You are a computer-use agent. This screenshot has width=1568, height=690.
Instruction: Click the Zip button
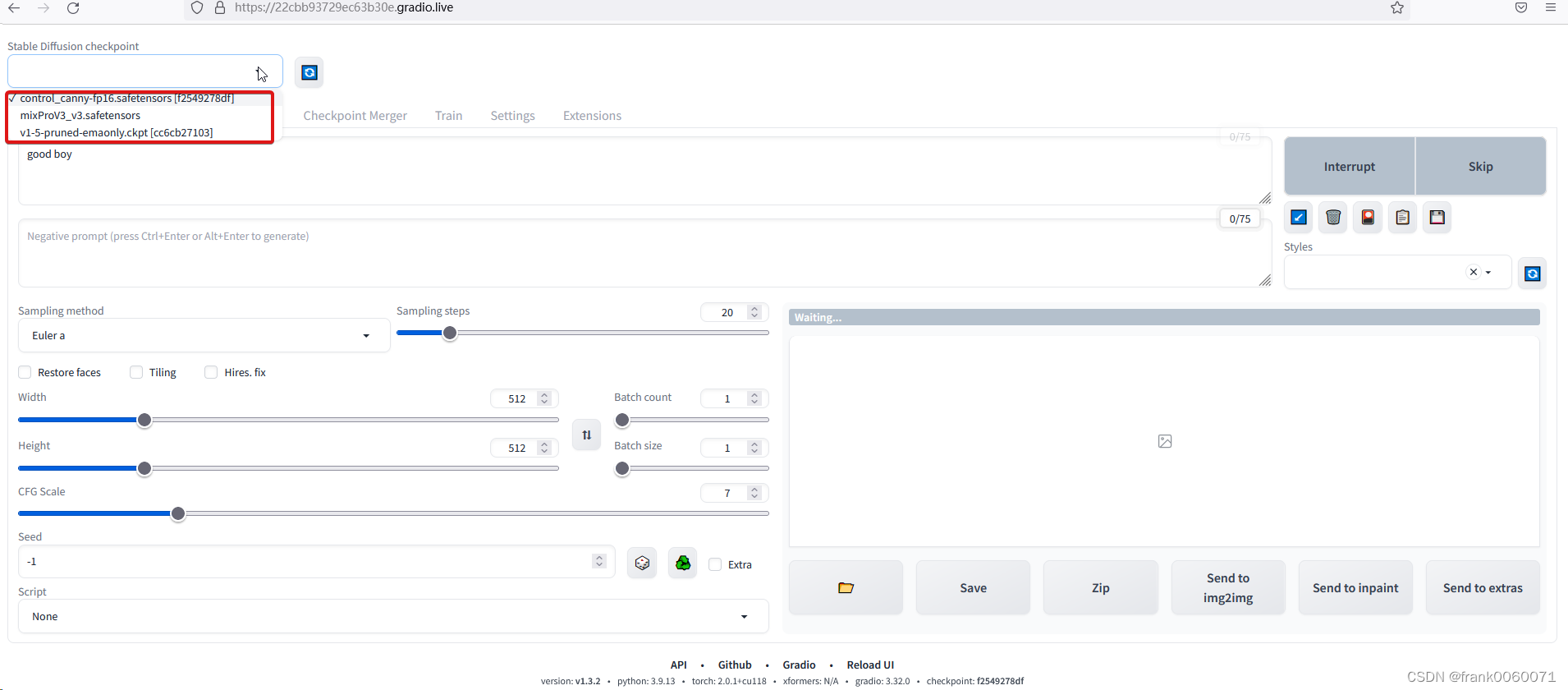[x=1100, y=587]
